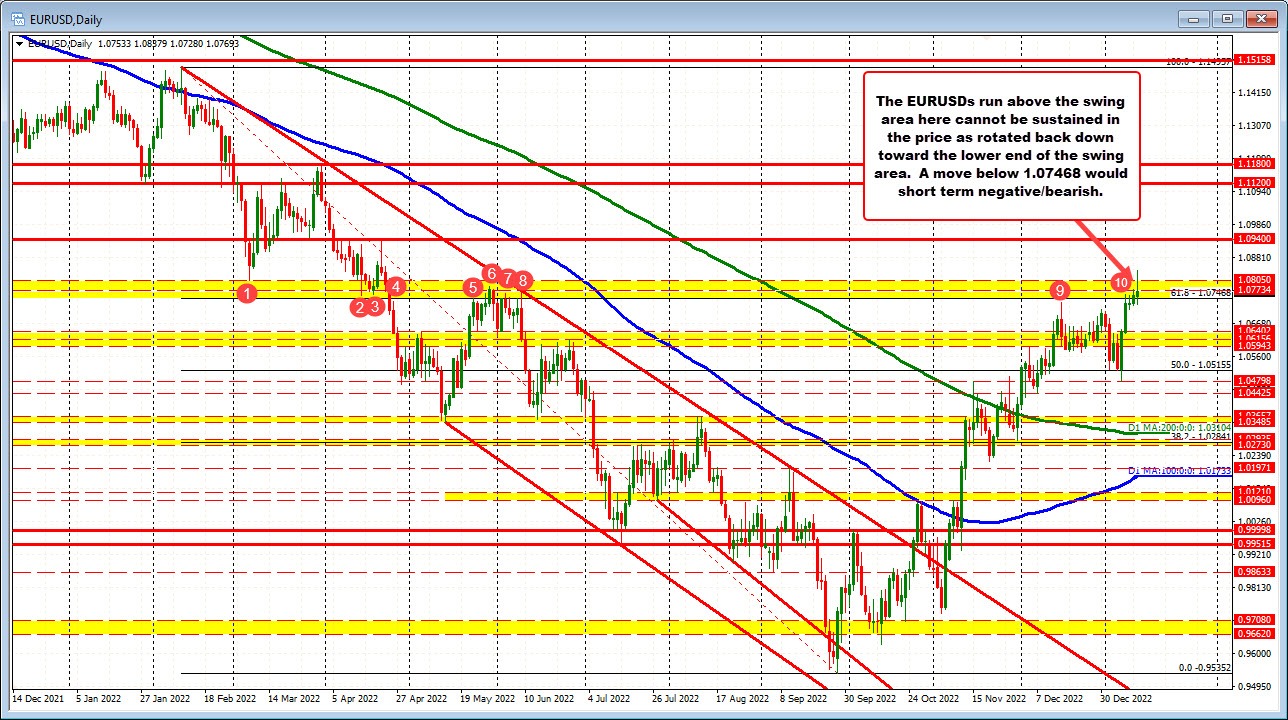
Task: Click the '61.8 - 1.07468' Fibonacci label
Action: pos(1200,293)
